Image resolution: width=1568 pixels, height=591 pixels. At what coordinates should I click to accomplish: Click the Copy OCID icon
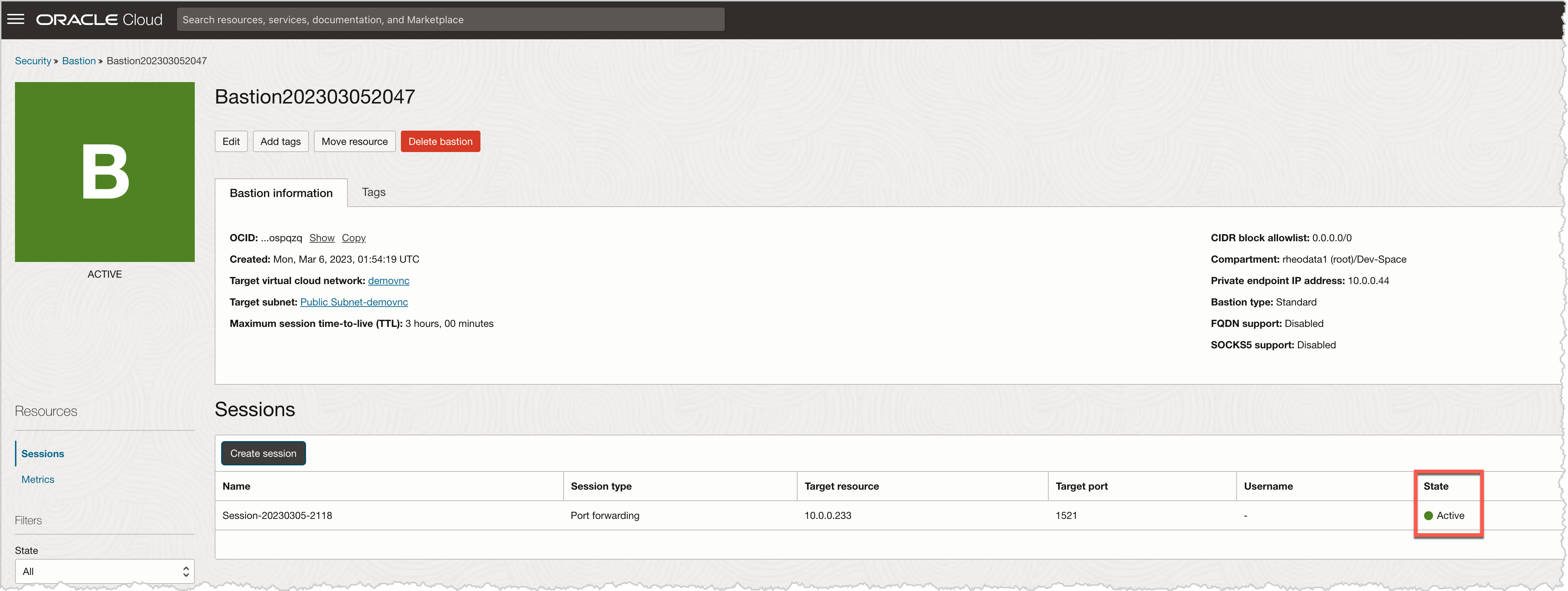[x=353, y=237]
